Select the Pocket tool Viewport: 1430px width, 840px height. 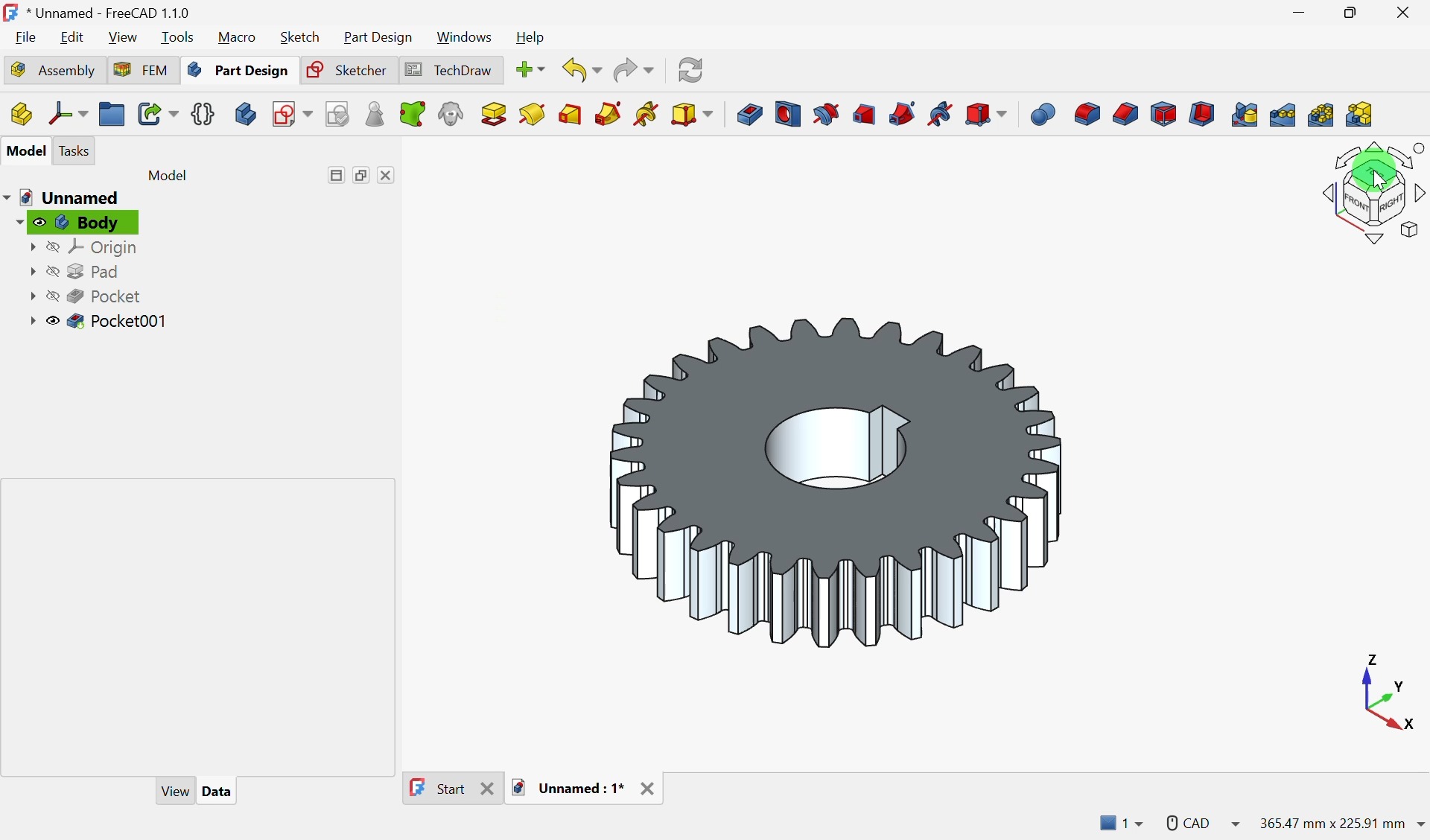(751, 115)
